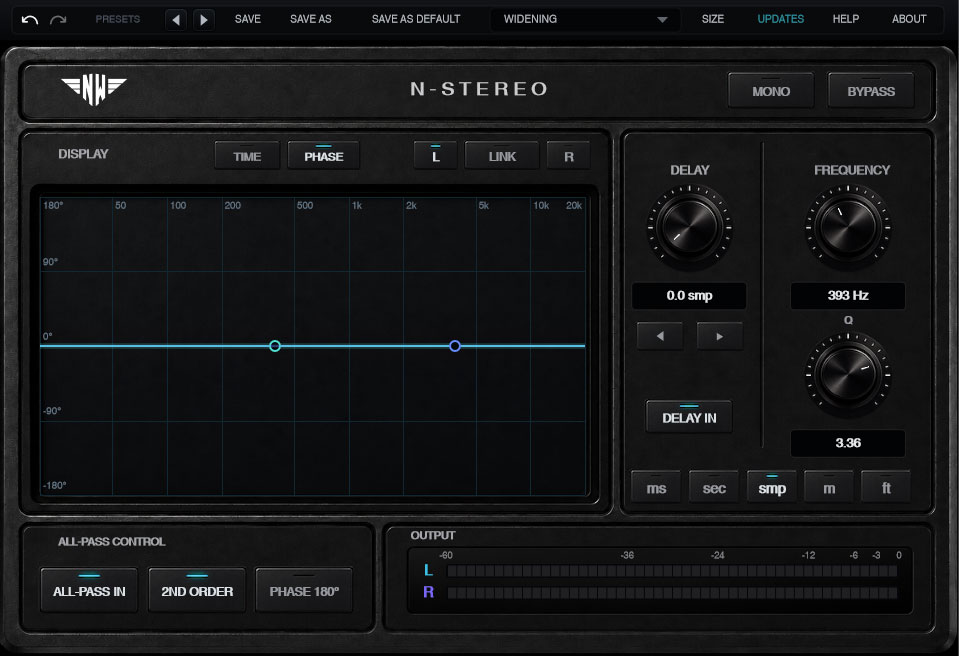Increase delay with the right arrow button
The width and height of the screenshot is (959, 656).
(720, 336)
